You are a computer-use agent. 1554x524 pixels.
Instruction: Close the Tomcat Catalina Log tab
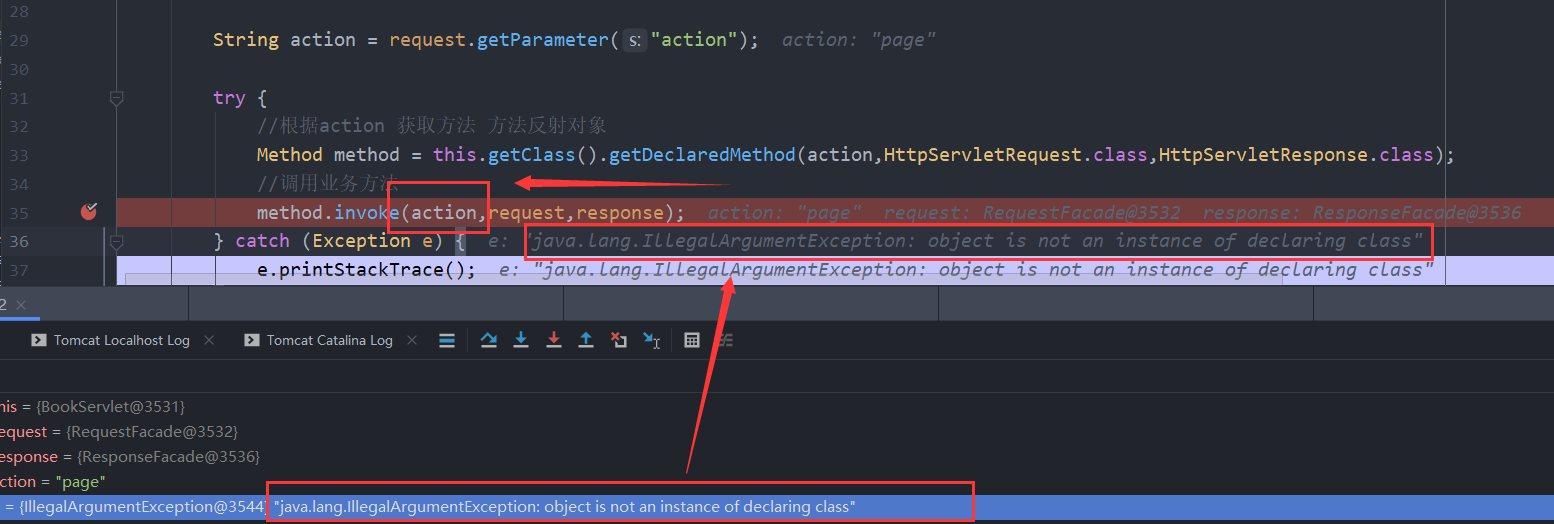(x=412, y=340)
